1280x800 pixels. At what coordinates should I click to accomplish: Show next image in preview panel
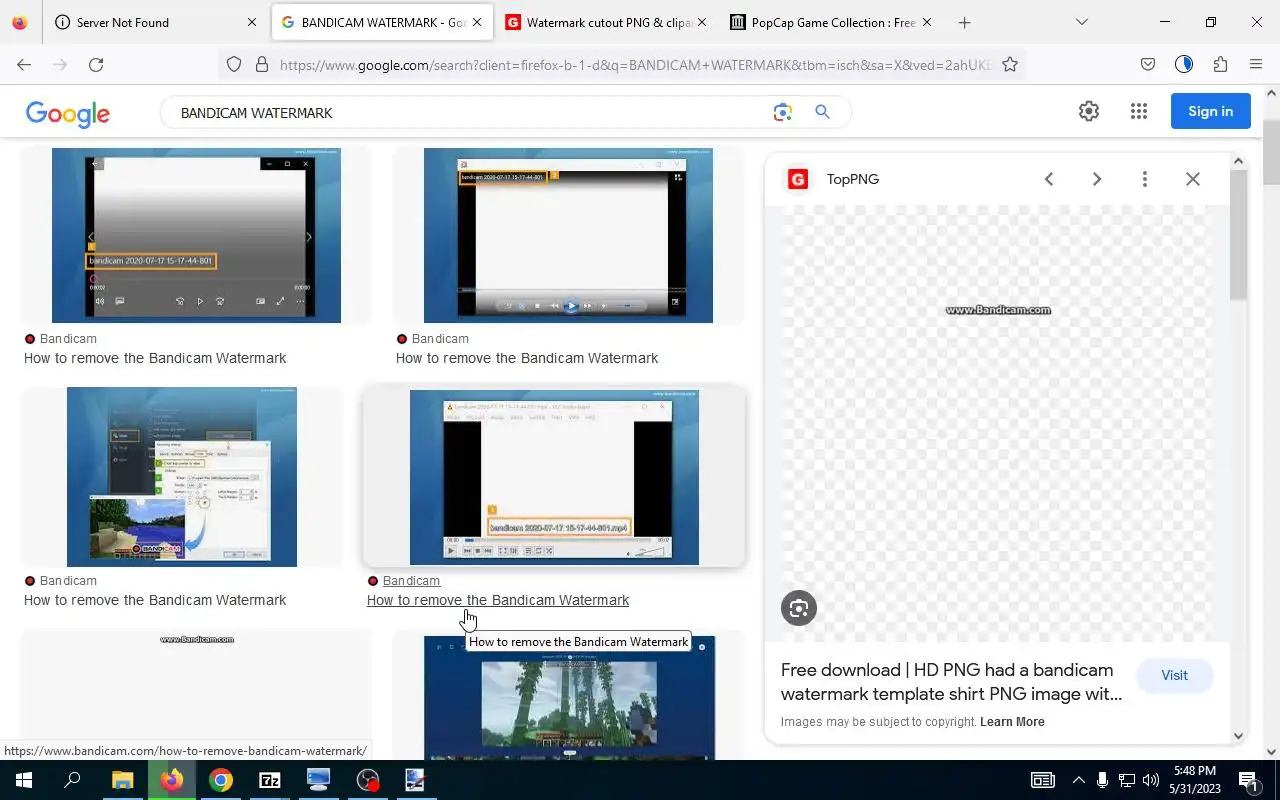click(1097, 179)
